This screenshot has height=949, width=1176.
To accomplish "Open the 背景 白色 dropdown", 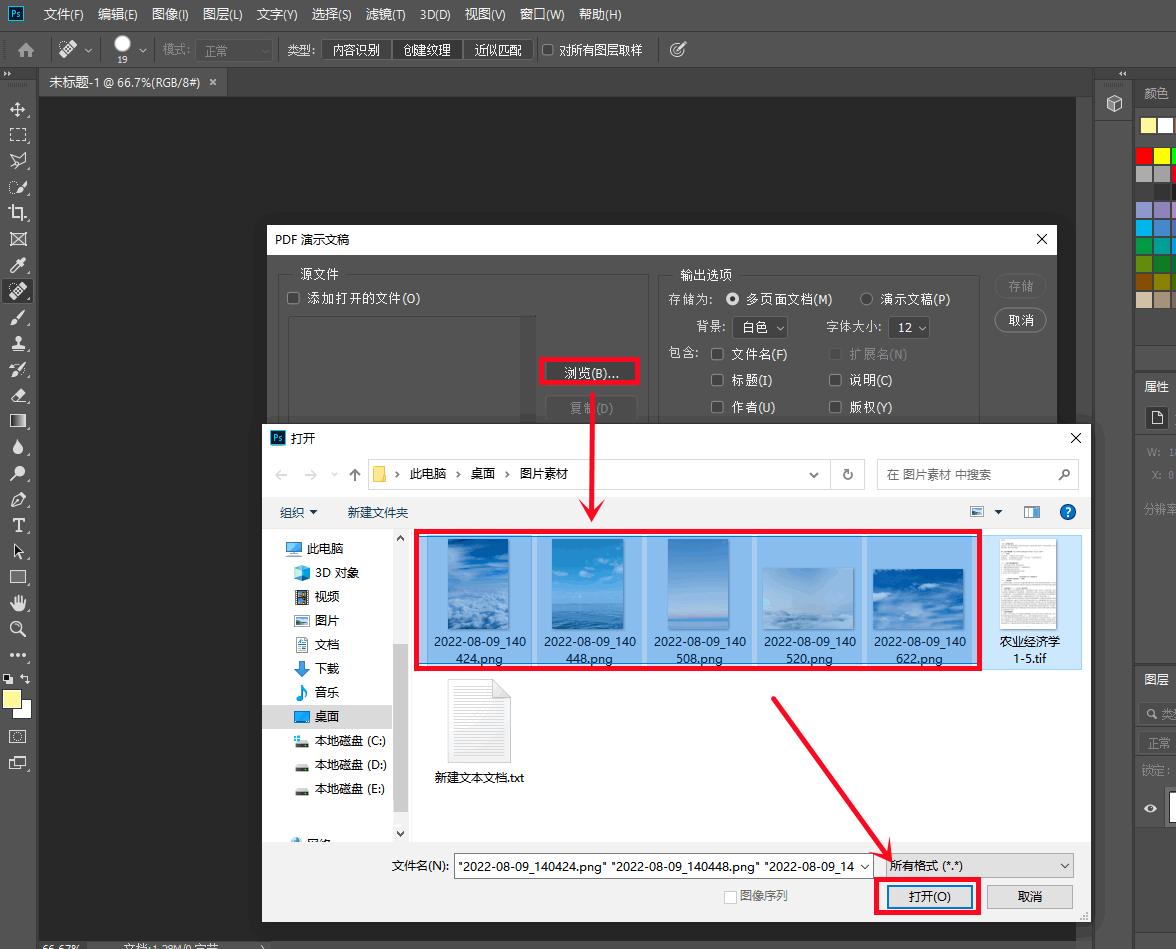I will (759, 327).
